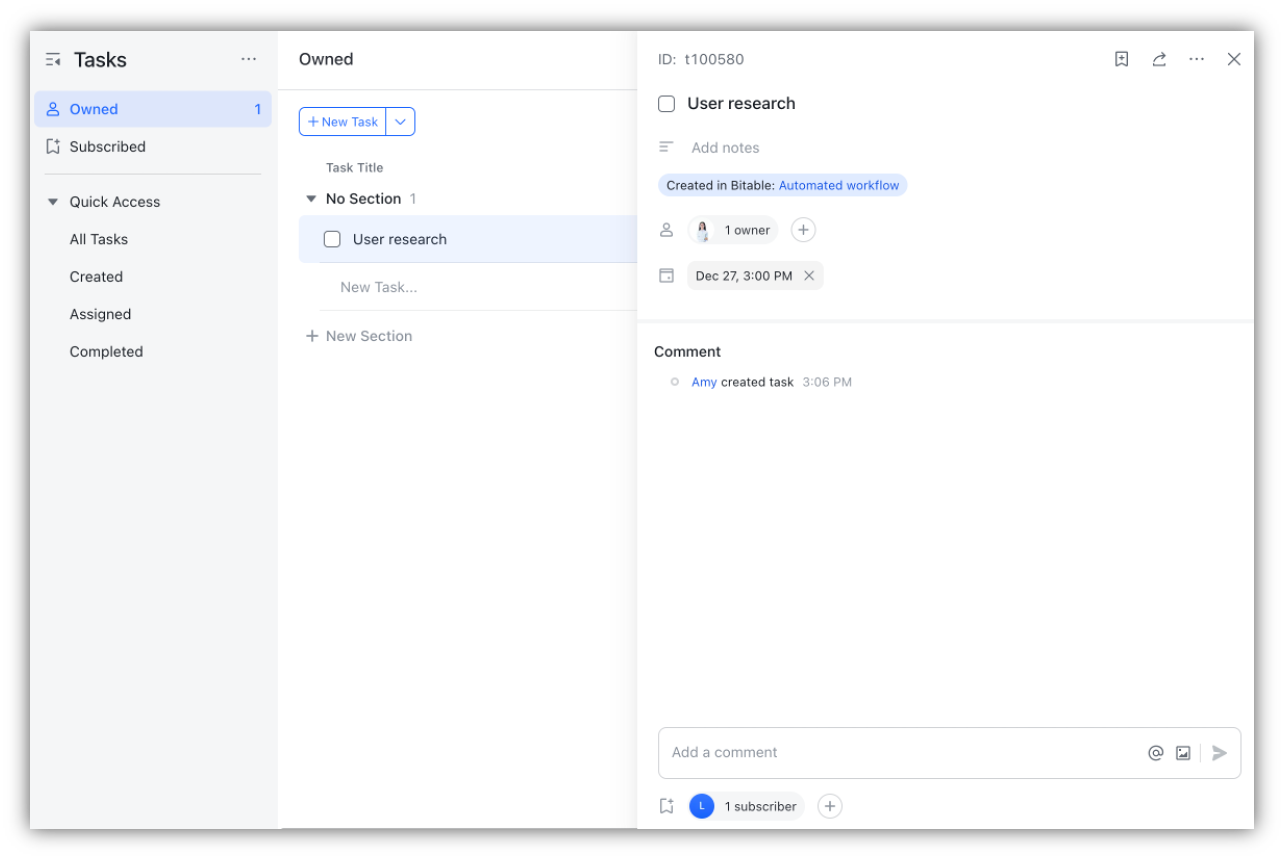
Task: Open more options in task detail header
Action: tap(1197, 59)
